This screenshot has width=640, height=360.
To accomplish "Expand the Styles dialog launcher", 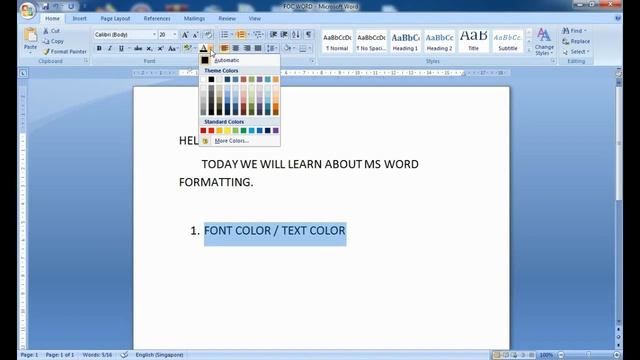I will coord(553,61).
